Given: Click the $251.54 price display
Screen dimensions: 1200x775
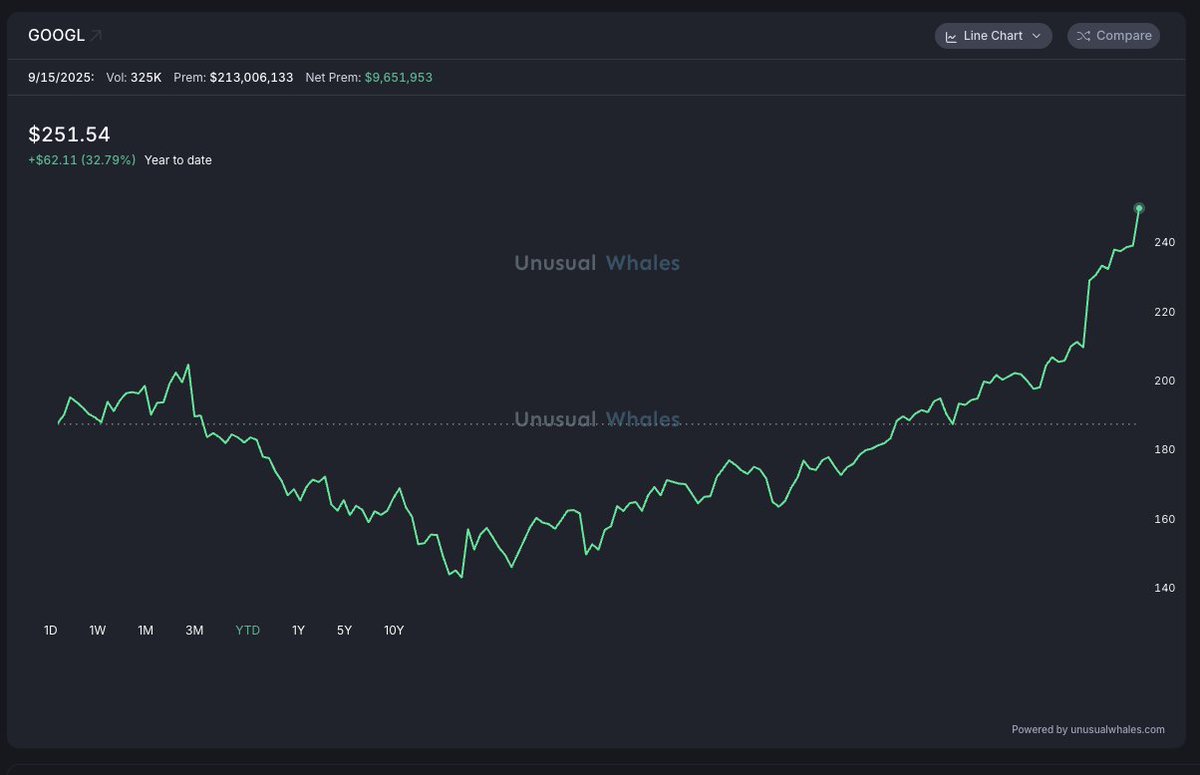Looking at the screenshot, I should [68, 133].
